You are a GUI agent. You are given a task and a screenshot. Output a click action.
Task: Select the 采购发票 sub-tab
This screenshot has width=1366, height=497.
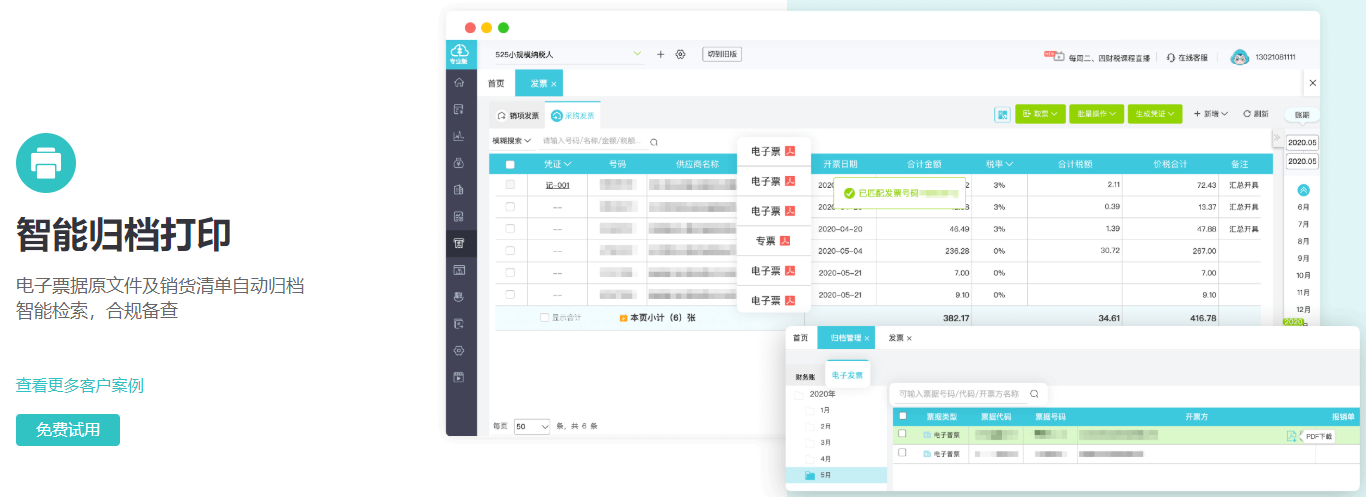pyautogui.click(x=572, y=115)
